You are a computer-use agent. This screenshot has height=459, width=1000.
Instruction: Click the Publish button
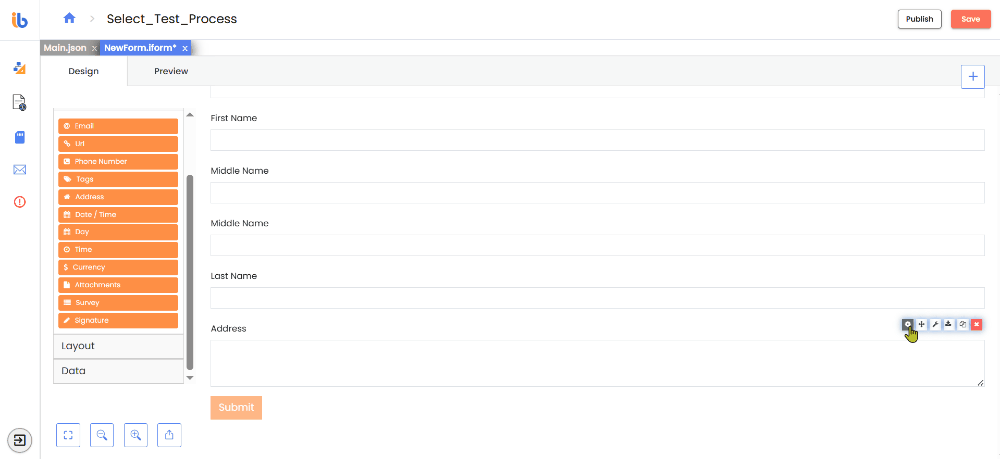pos(920,19)
